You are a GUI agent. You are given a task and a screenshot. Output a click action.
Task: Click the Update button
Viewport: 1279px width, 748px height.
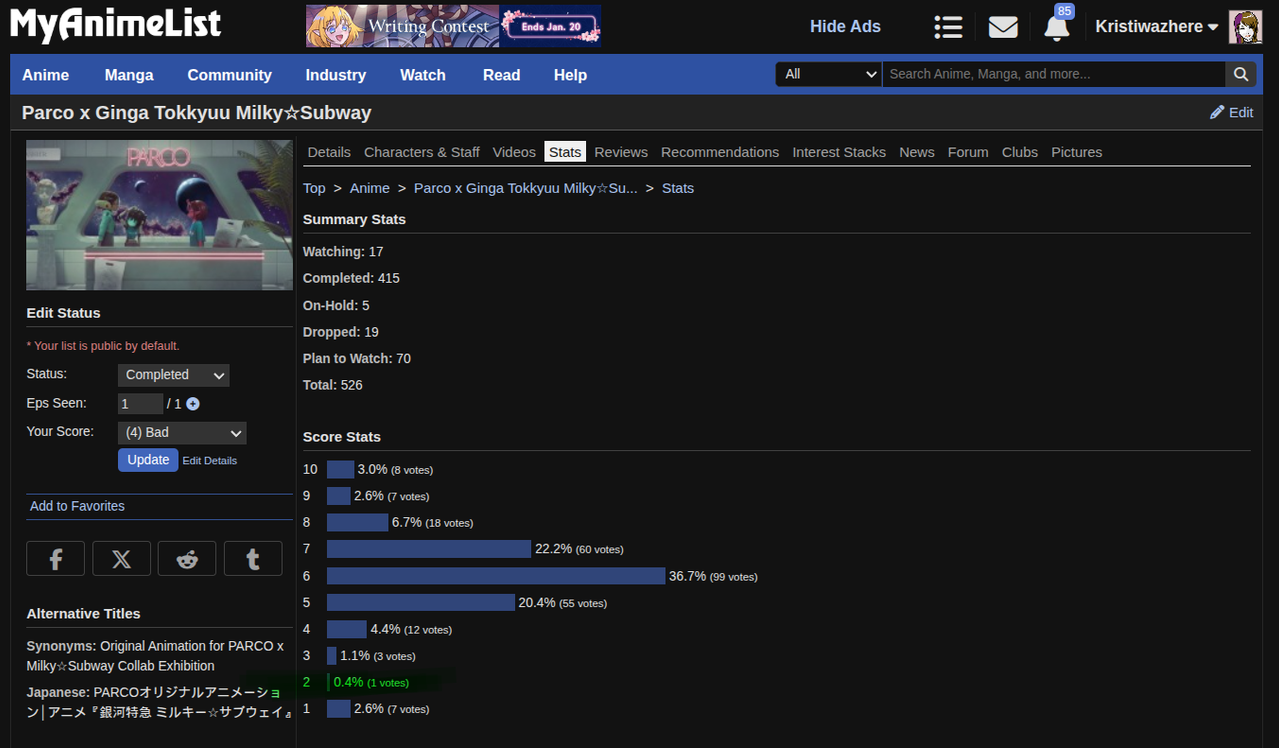(148, 460)
